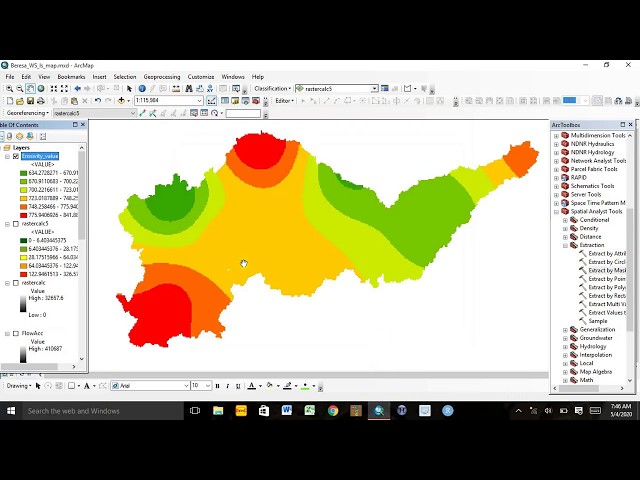Open the Editor dropdown menu
This screenshot has height=480, width=640.
pos(284,100)
